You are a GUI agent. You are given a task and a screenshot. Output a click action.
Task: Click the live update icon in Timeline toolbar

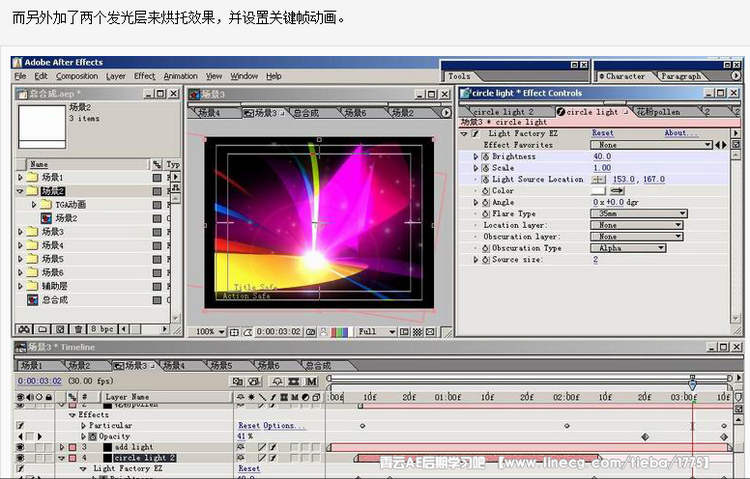click(x=237, y=381)
